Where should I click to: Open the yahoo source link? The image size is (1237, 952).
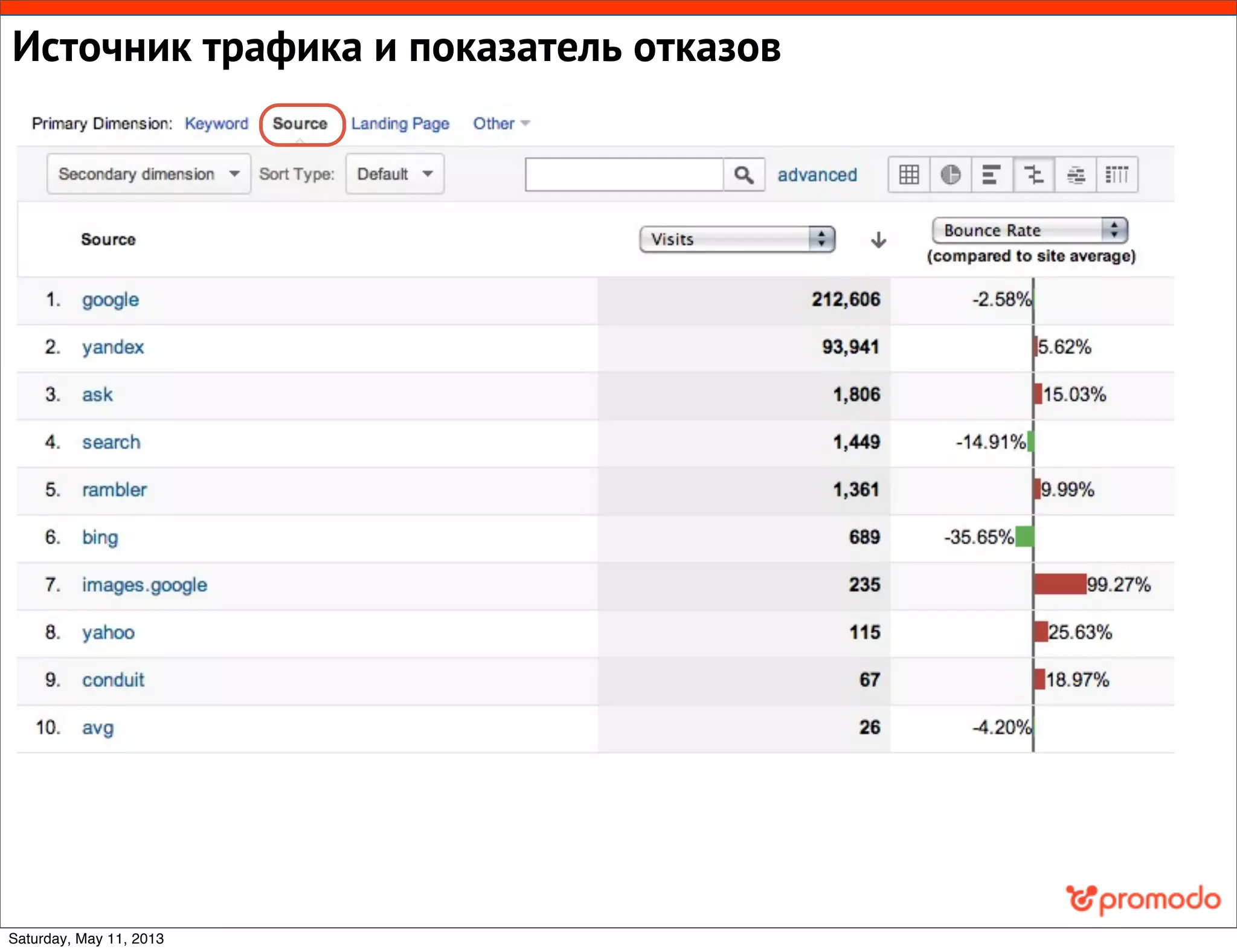[109, 632]
